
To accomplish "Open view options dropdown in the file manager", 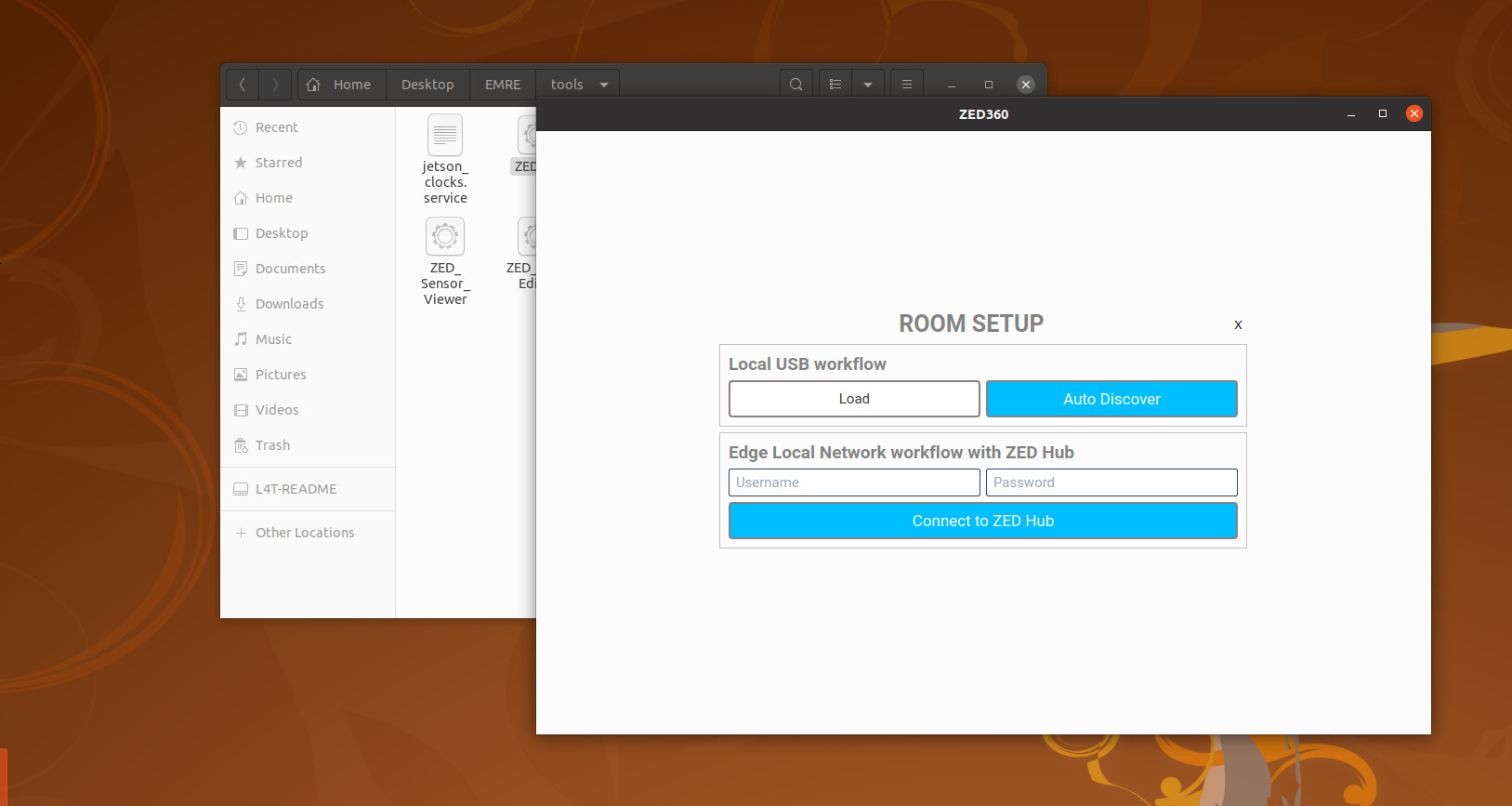I will pos(868,85).
